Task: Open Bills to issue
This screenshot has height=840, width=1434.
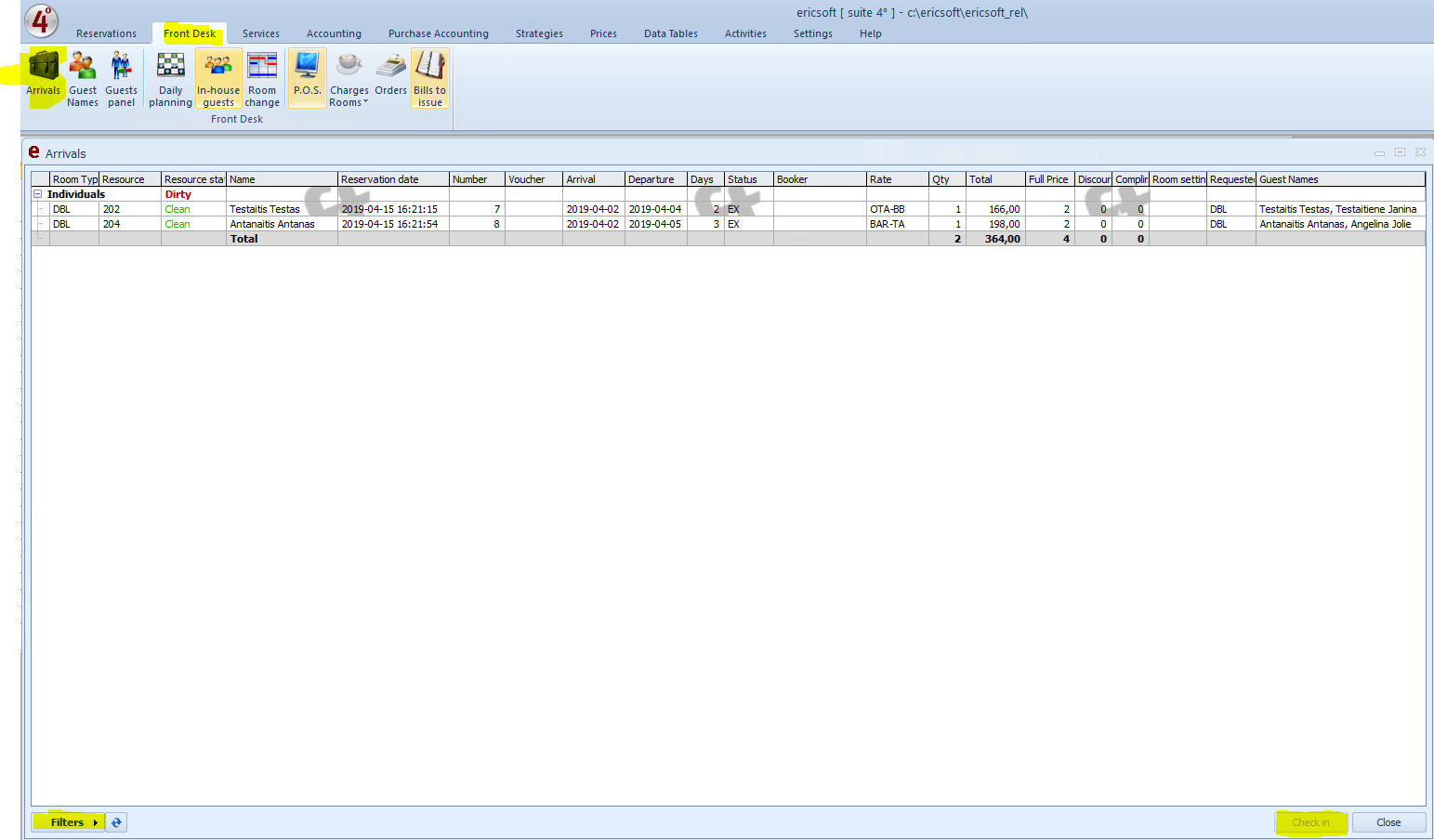Action: pyautogui.click(x=429, y=78)
